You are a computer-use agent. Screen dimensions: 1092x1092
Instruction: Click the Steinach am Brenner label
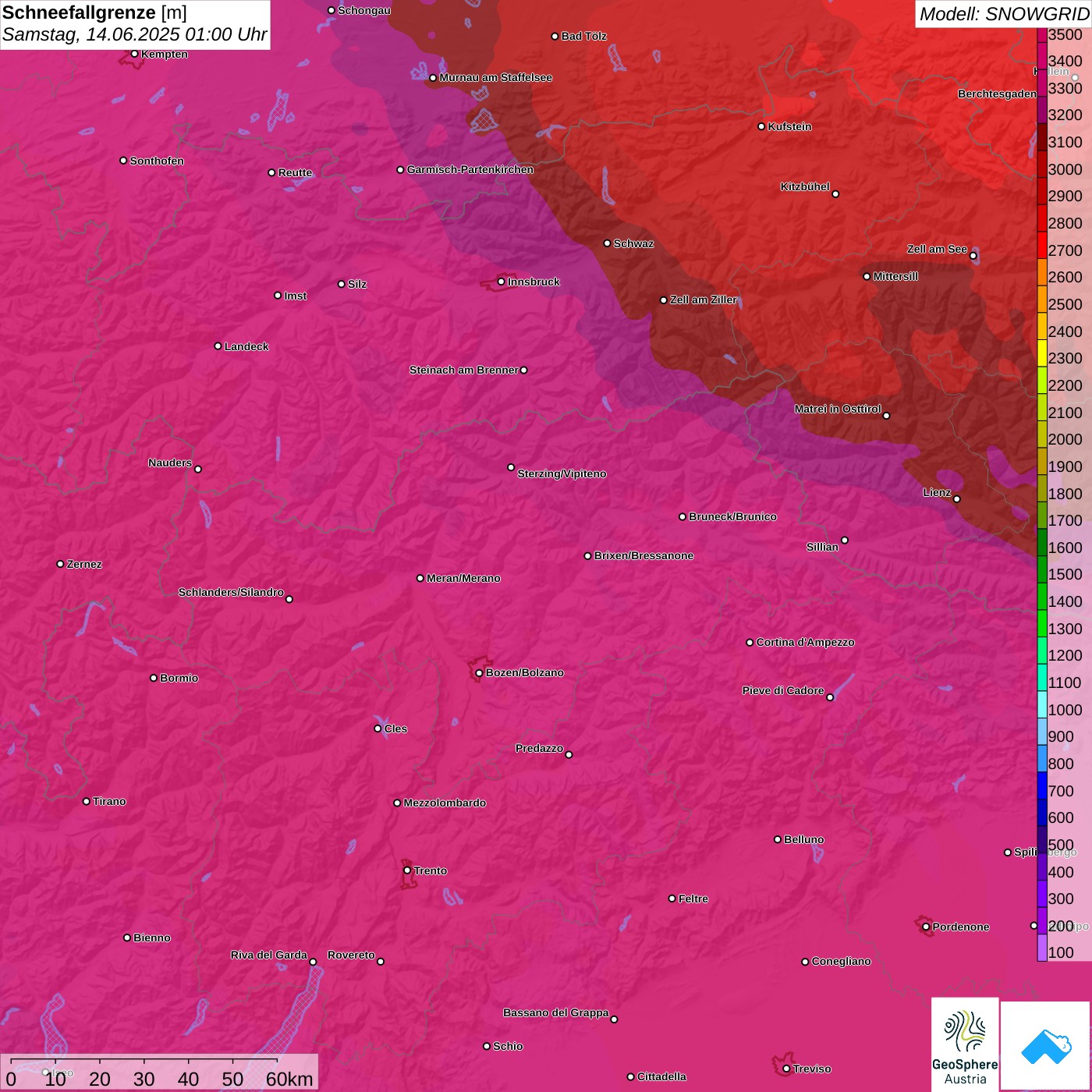tap(463, 370)
